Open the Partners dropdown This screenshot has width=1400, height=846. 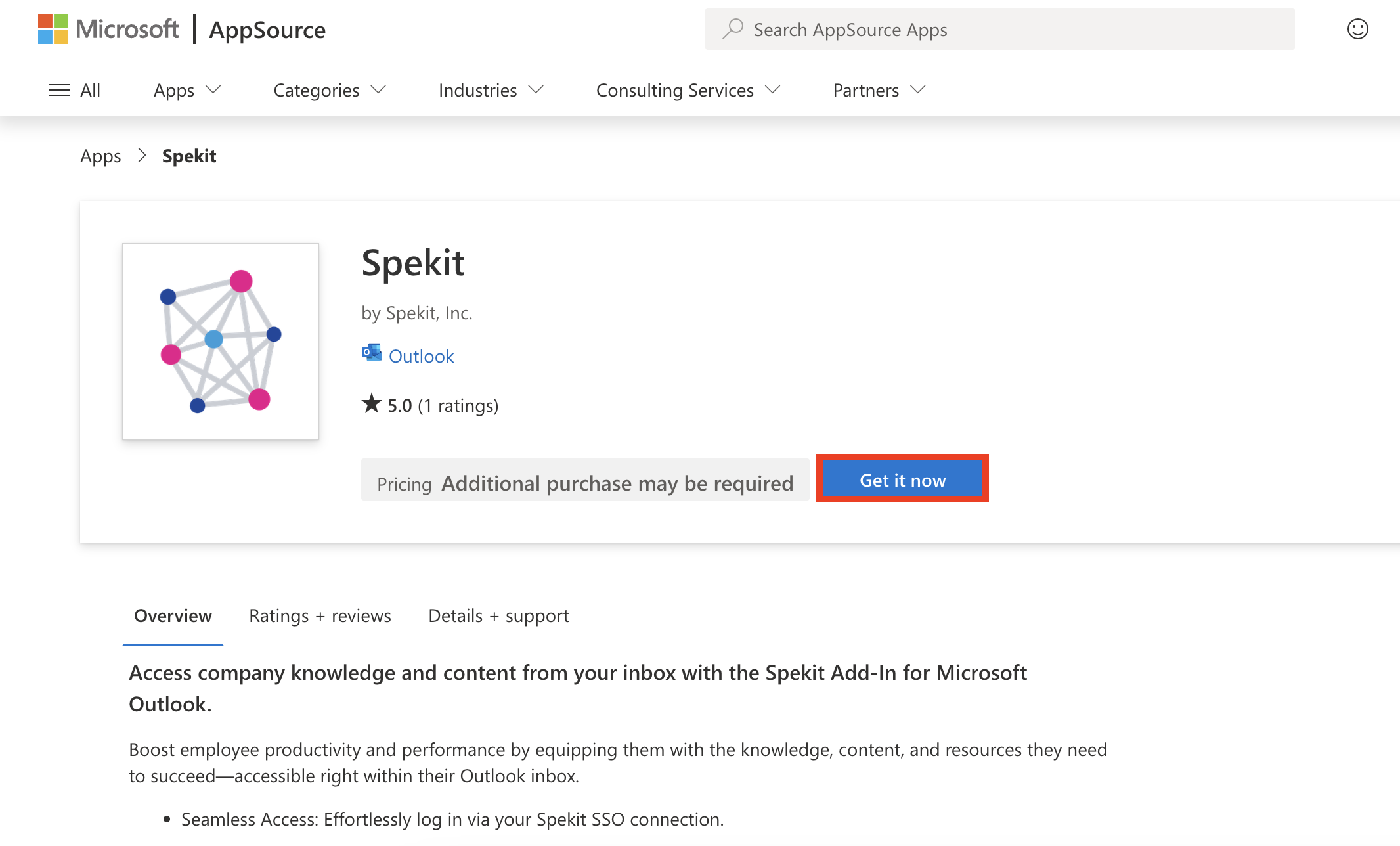pos(879,90)
